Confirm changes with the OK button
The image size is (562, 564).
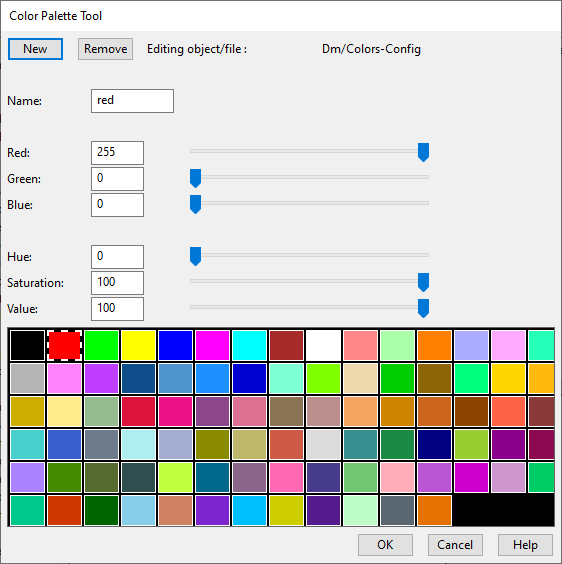385,545
